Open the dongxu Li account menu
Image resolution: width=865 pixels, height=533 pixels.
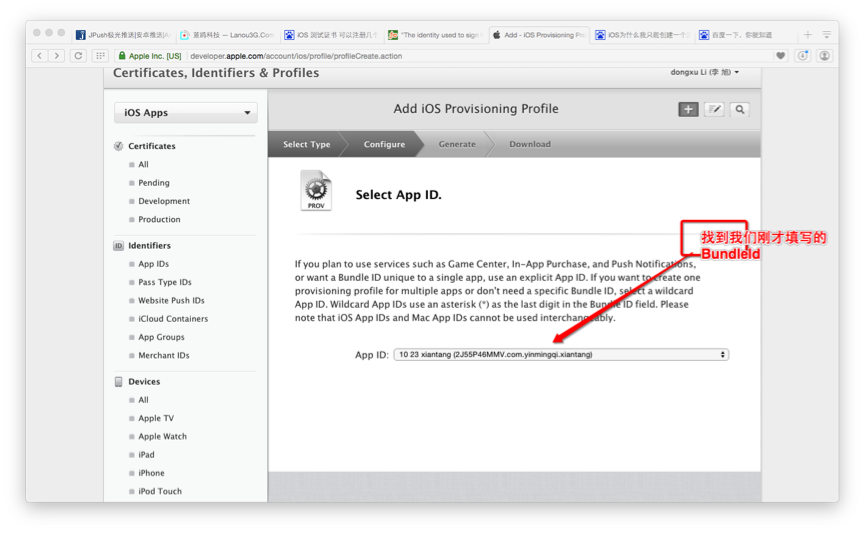tap(704, 72)
